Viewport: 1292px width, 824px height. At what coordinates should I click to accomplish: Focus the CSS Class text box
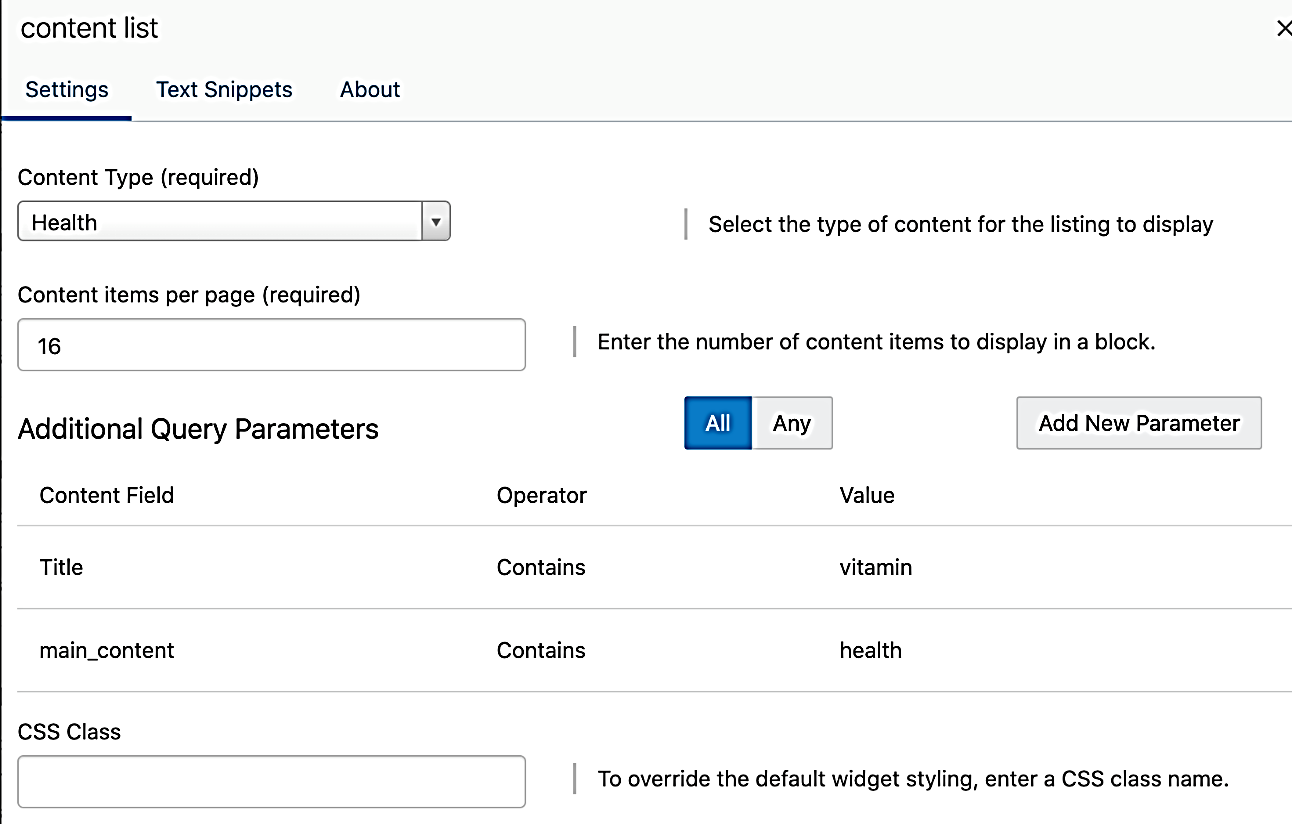[x=271, y=781]
